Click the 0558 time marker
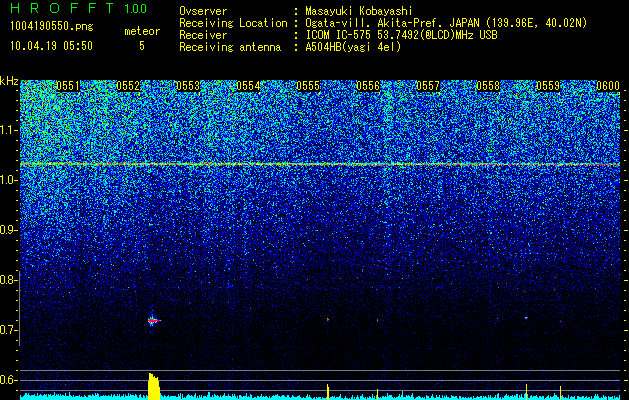The width and height of the screenshot is (629, 400). pos(488,86)
